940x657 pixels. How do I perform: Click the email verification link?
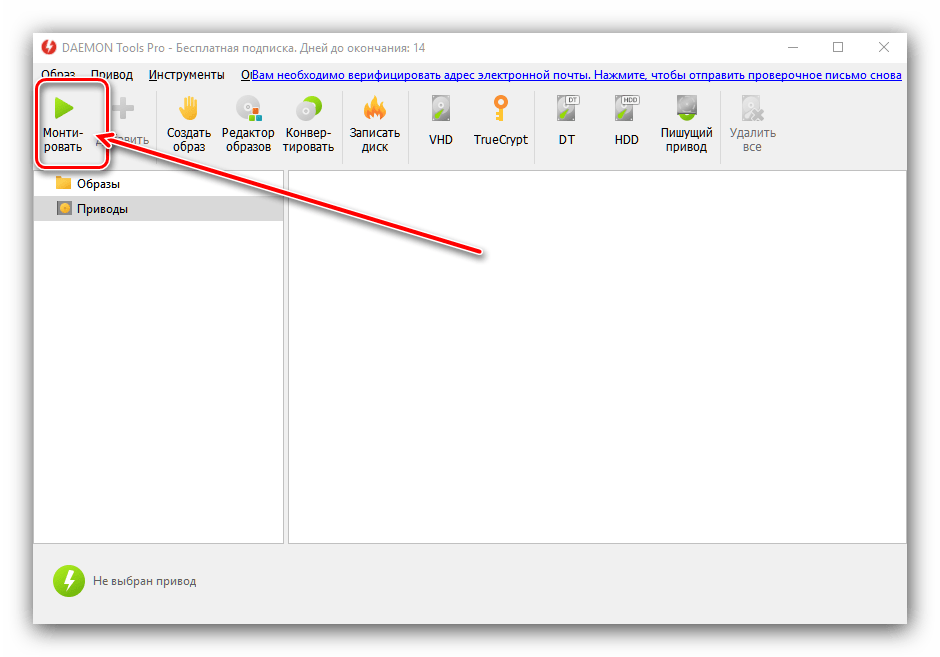tap(576, 75)
